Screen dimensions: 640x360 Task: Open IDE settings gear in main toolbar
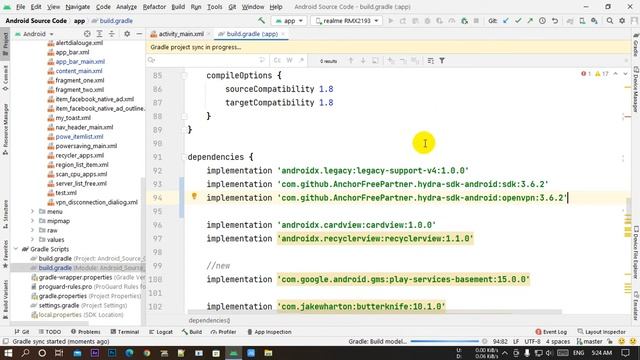pos(622,20)
